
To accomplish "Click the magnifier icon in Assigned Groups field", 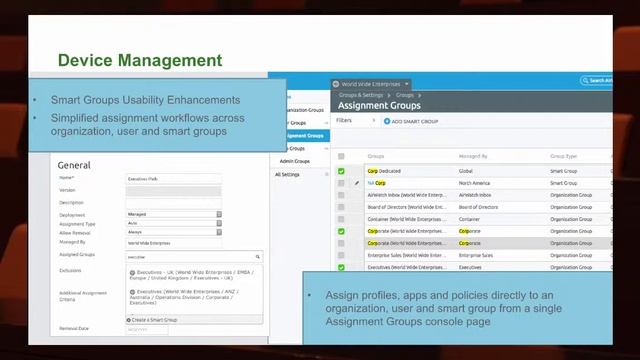I will point(258,257).
